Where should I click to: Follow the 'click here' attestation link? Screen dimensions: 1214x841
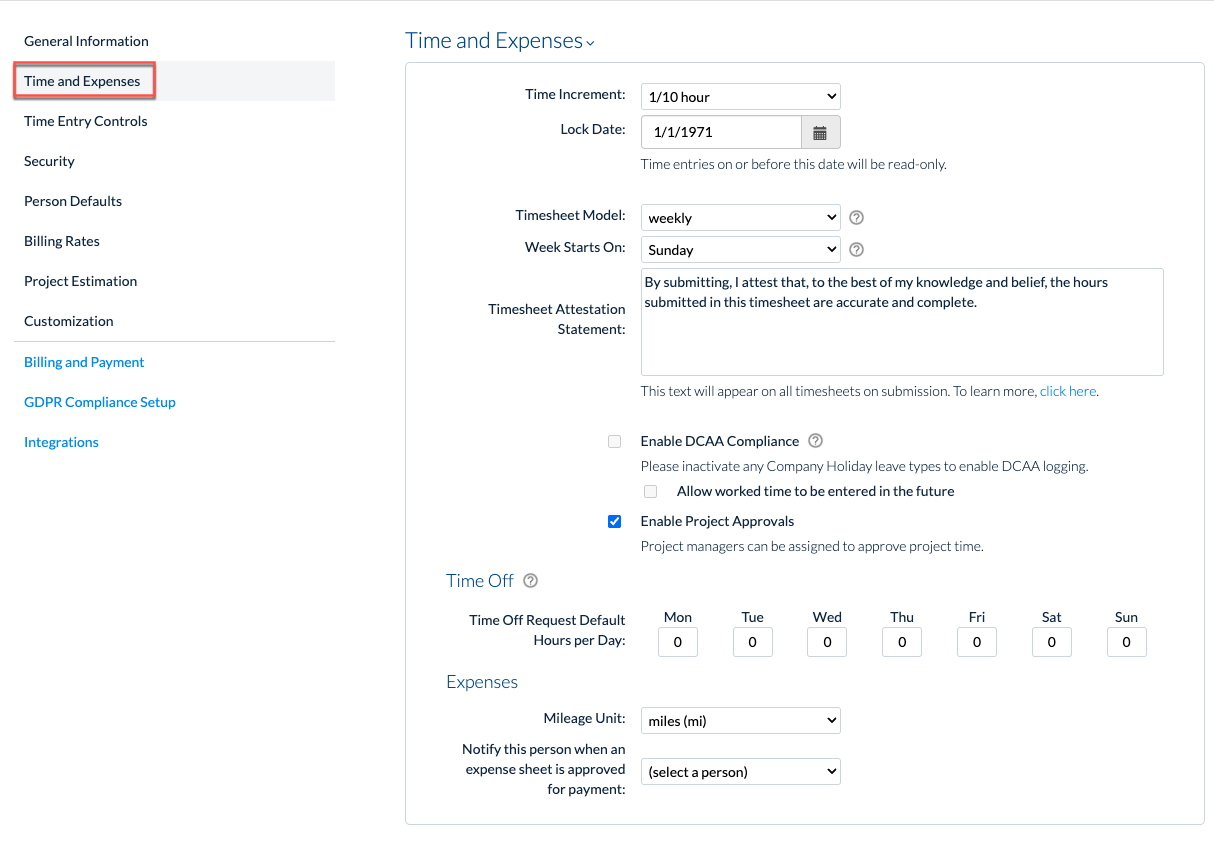pyautogui.click(x=1068, y=391)
